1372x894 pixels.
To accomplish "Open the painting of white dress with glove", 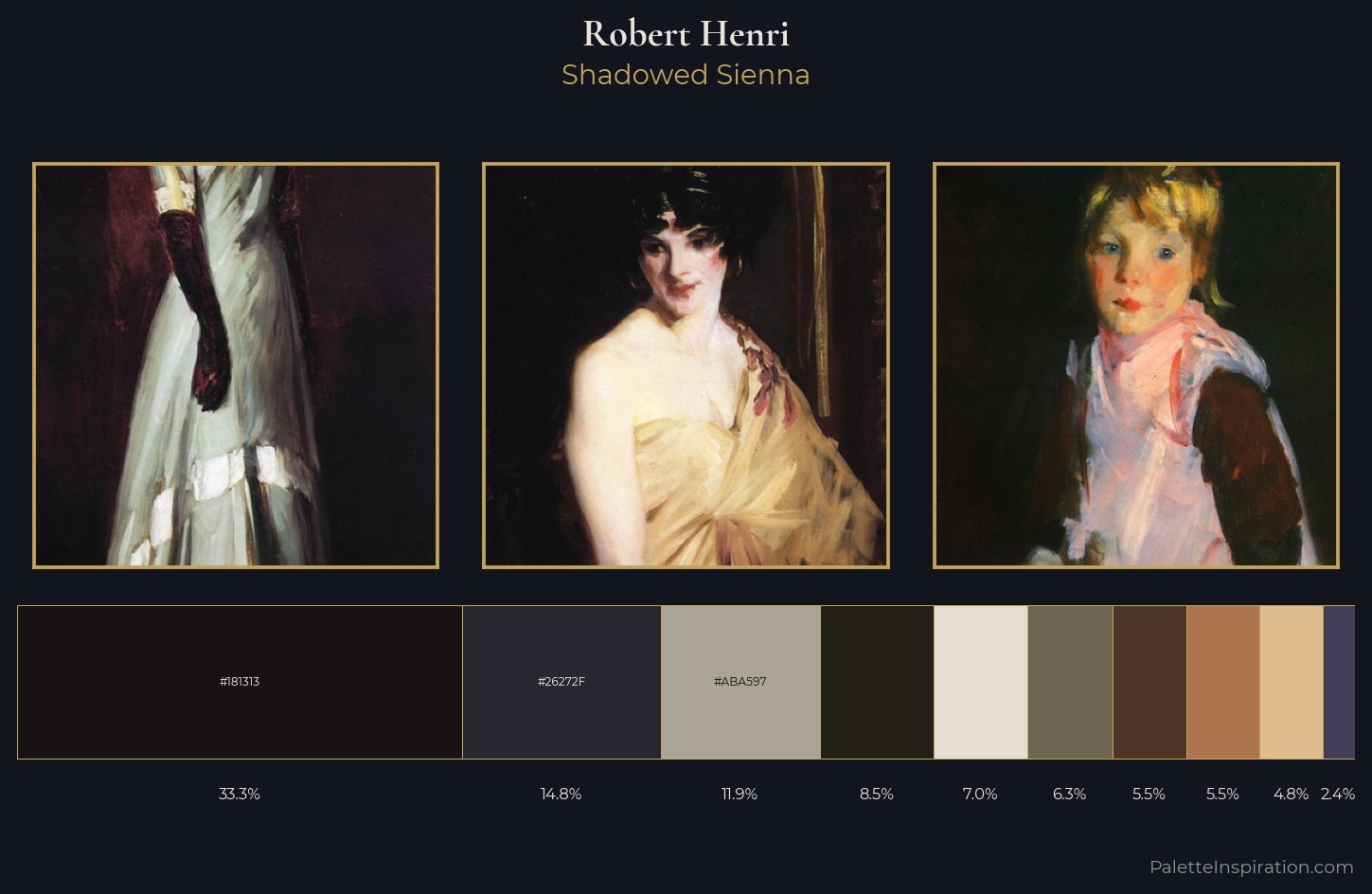I will coord(236,366).
